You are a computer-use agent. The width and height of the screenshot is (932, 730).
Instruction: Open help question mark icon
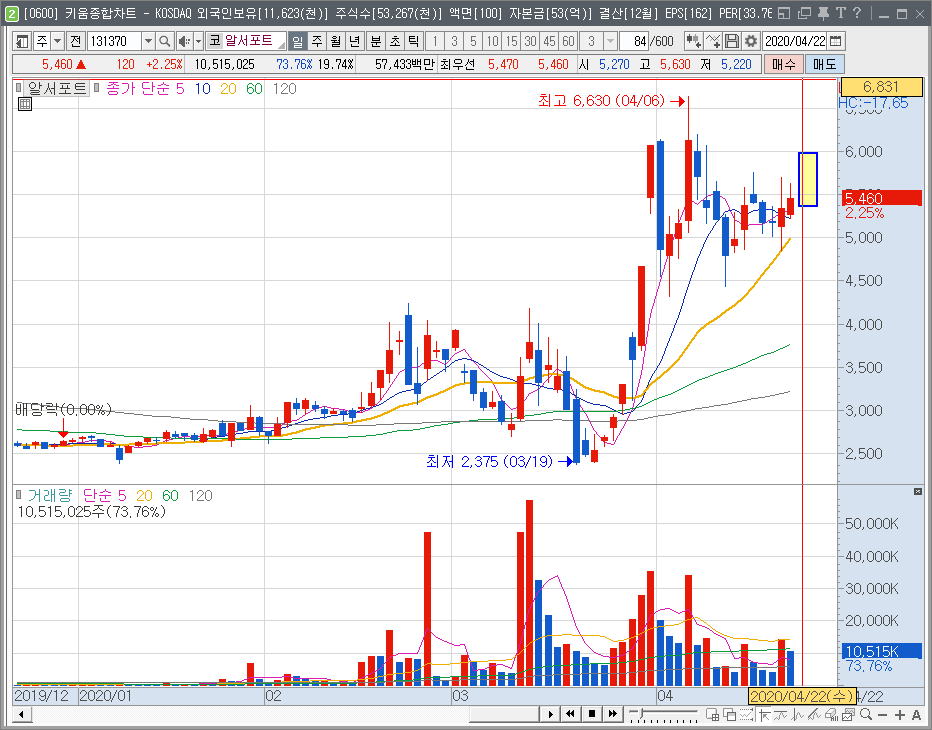click(857, 12)
